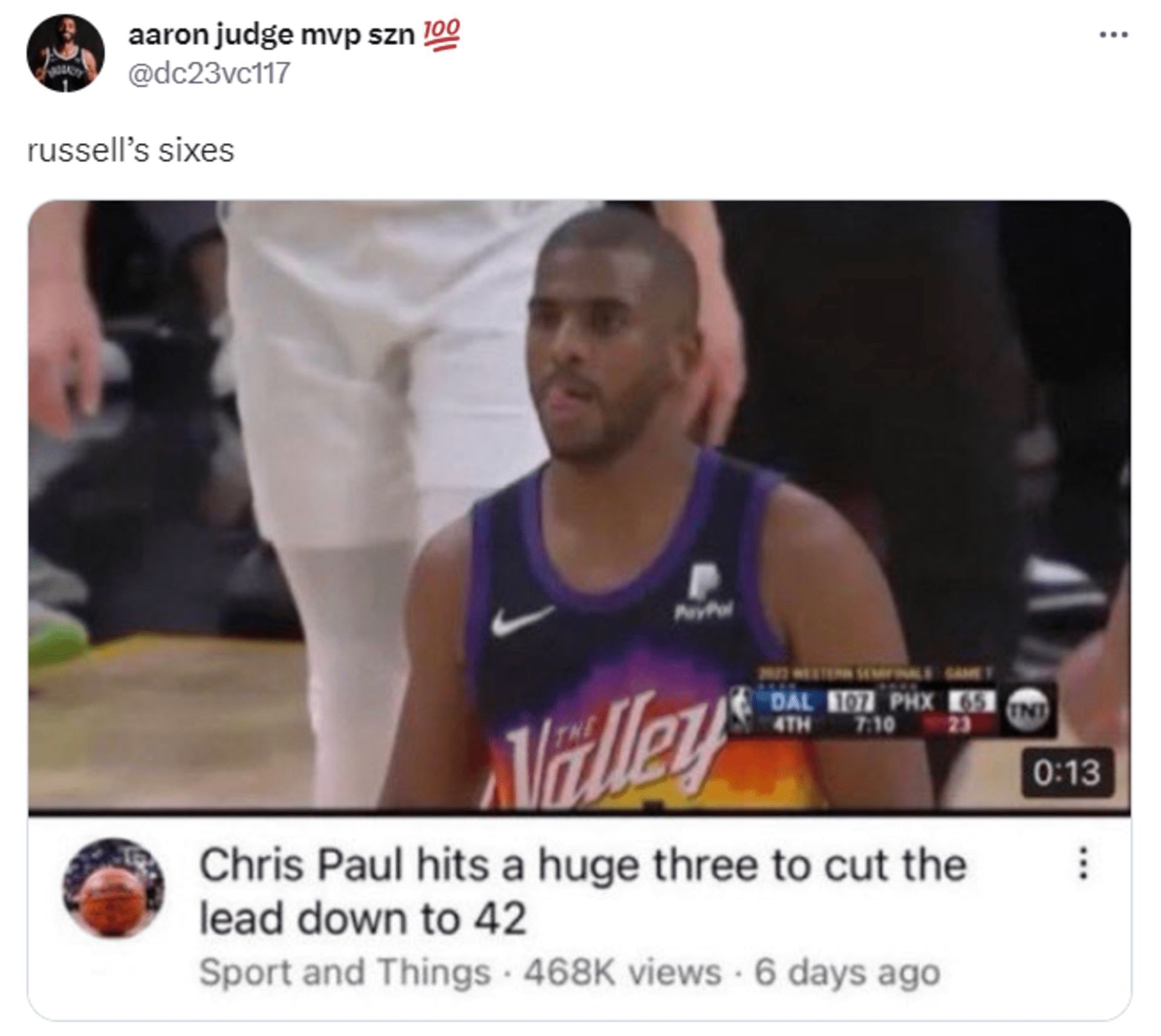Click the russell's sixes tweet text
The height and width of the screenshot is (1036, 1161).
(x=131, y=151)
